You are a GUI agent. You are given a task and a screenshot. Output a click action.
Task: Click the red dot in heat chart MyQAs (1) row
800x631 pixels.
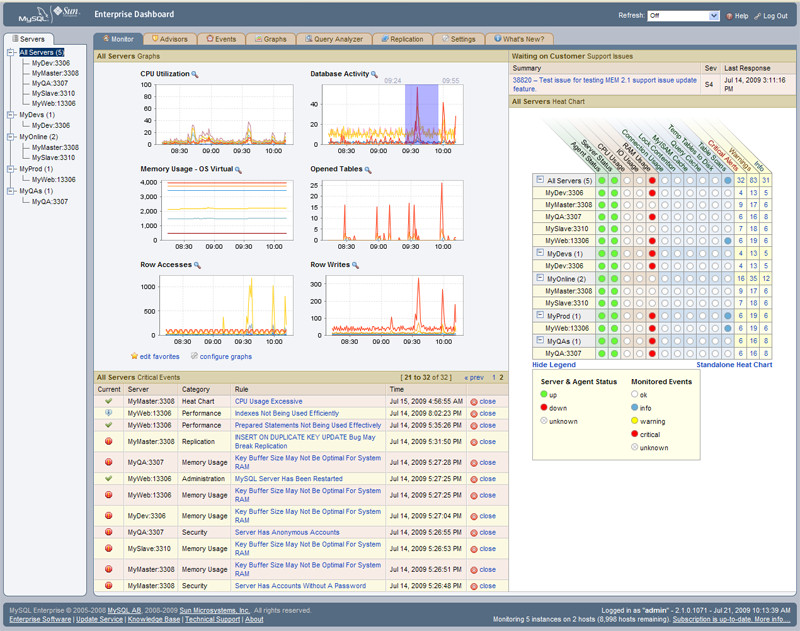click(x=652, y=341)
